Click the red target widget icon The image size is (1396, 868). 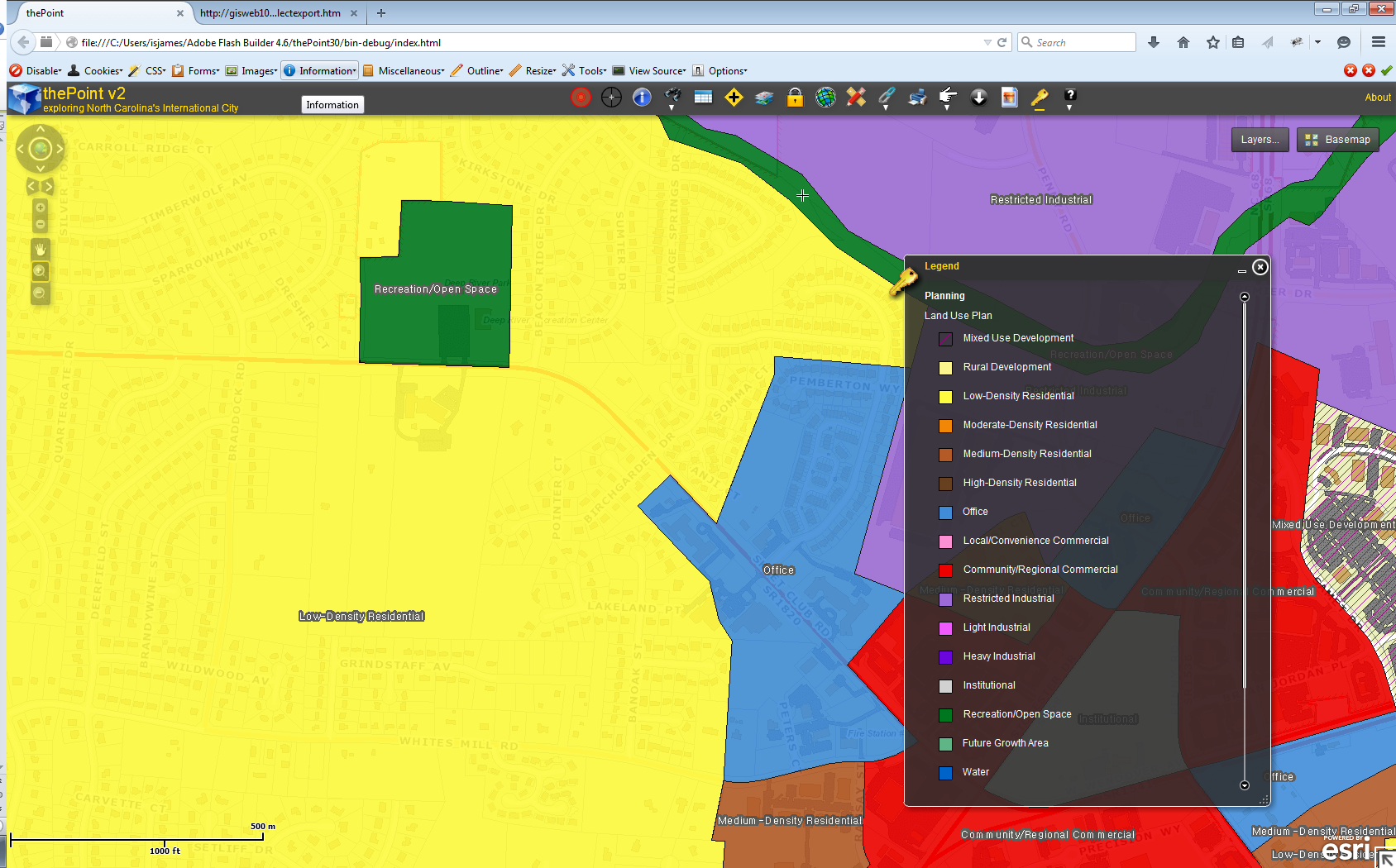pos(581,98)
